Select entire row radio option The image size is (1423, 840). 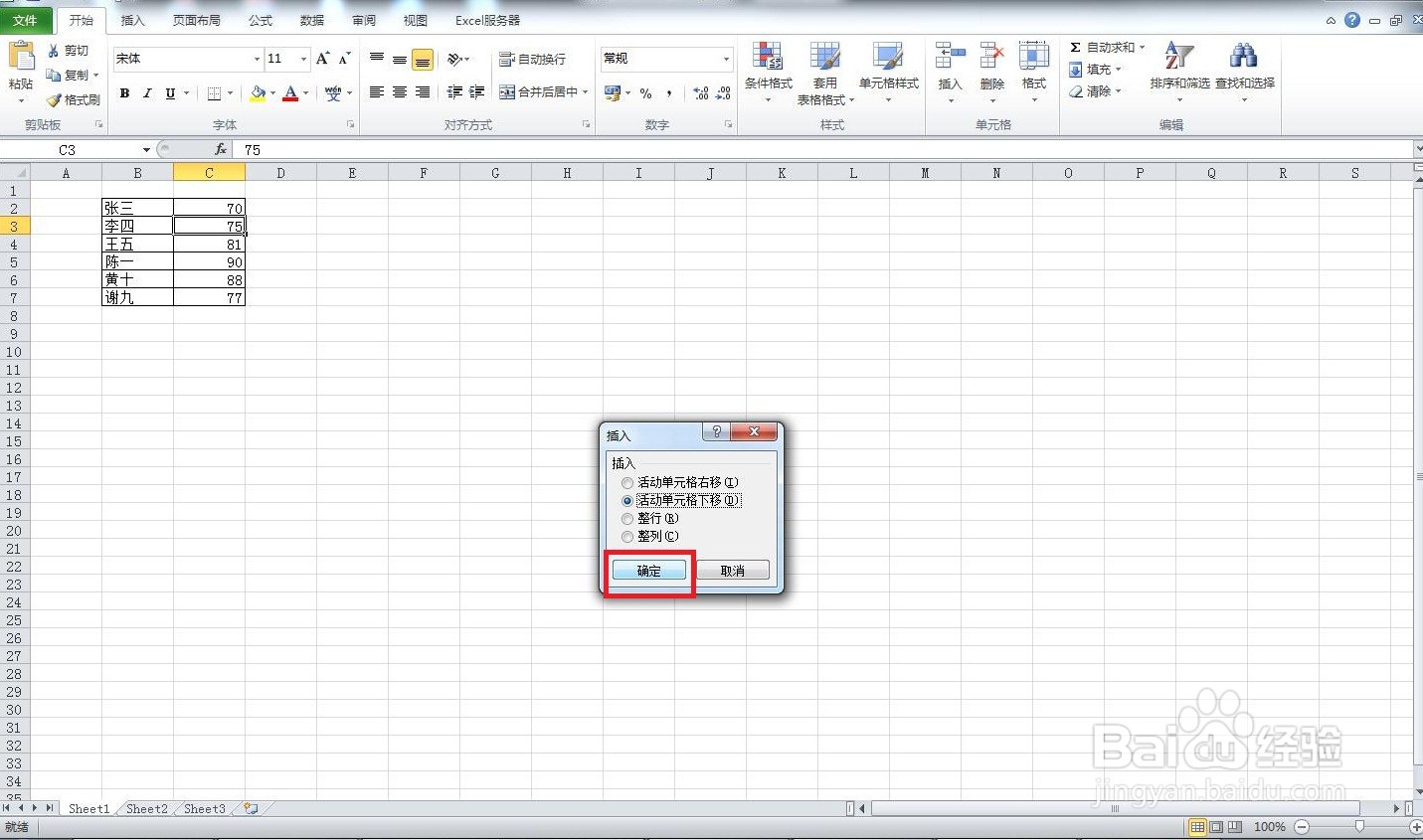(650, 518)
